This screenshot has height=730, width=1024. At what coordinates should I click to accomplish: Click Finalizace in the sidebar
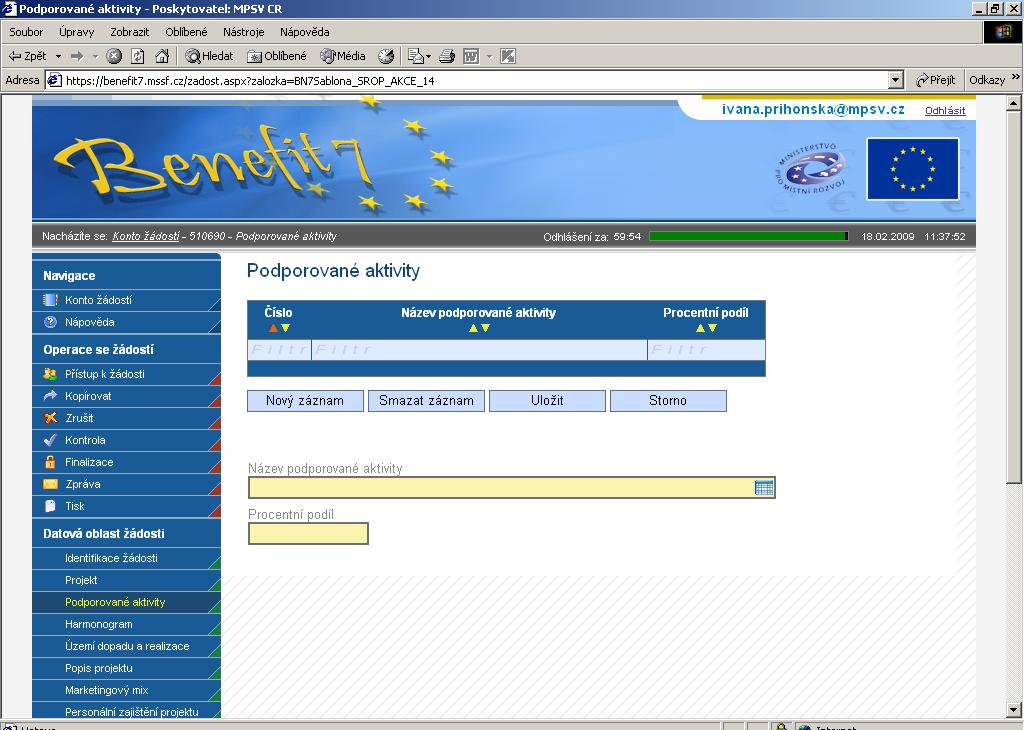126,462
